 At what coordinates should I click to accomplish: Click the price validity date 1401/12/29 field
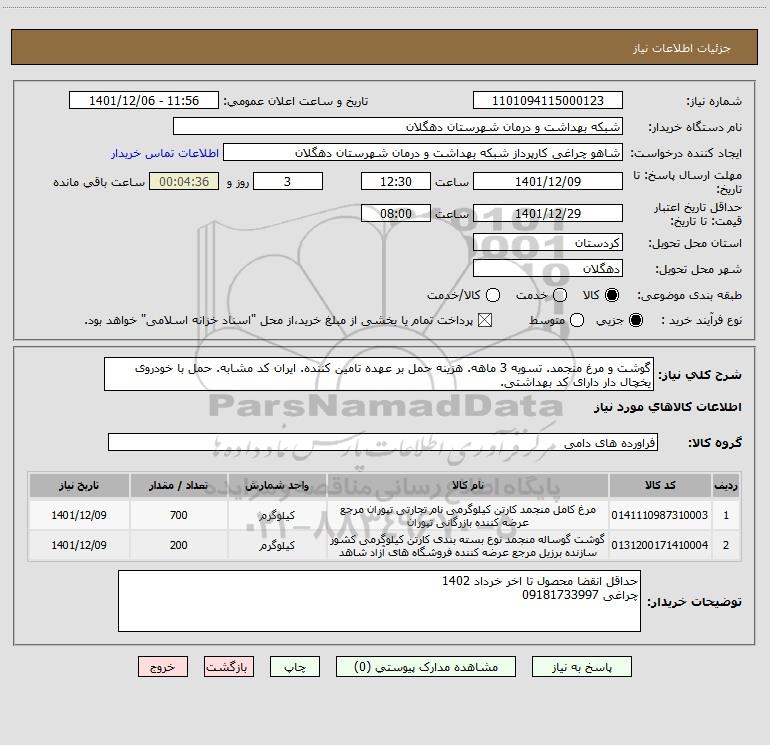point(548,214)
